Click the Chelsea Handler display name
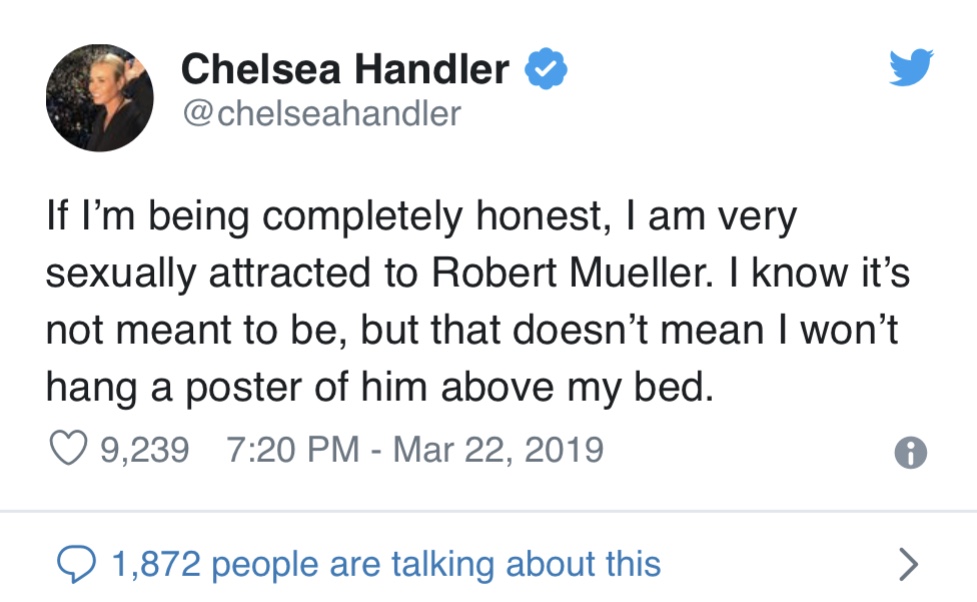 345,69
